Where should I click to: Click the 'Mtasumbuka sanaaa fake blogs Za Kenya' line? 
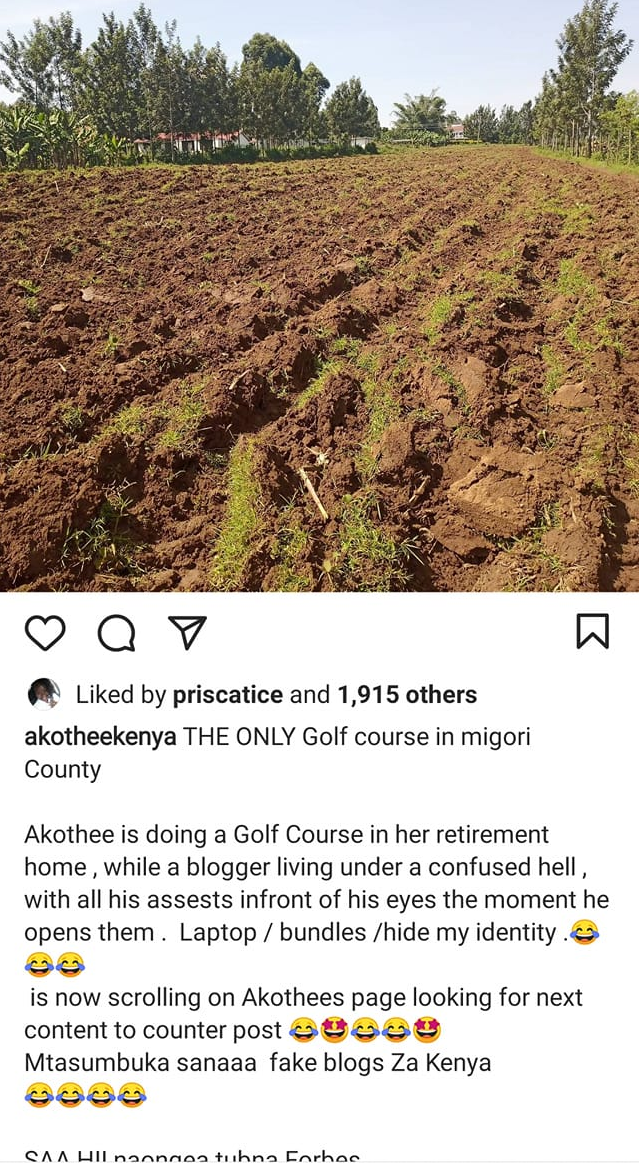pos(258,1063)
